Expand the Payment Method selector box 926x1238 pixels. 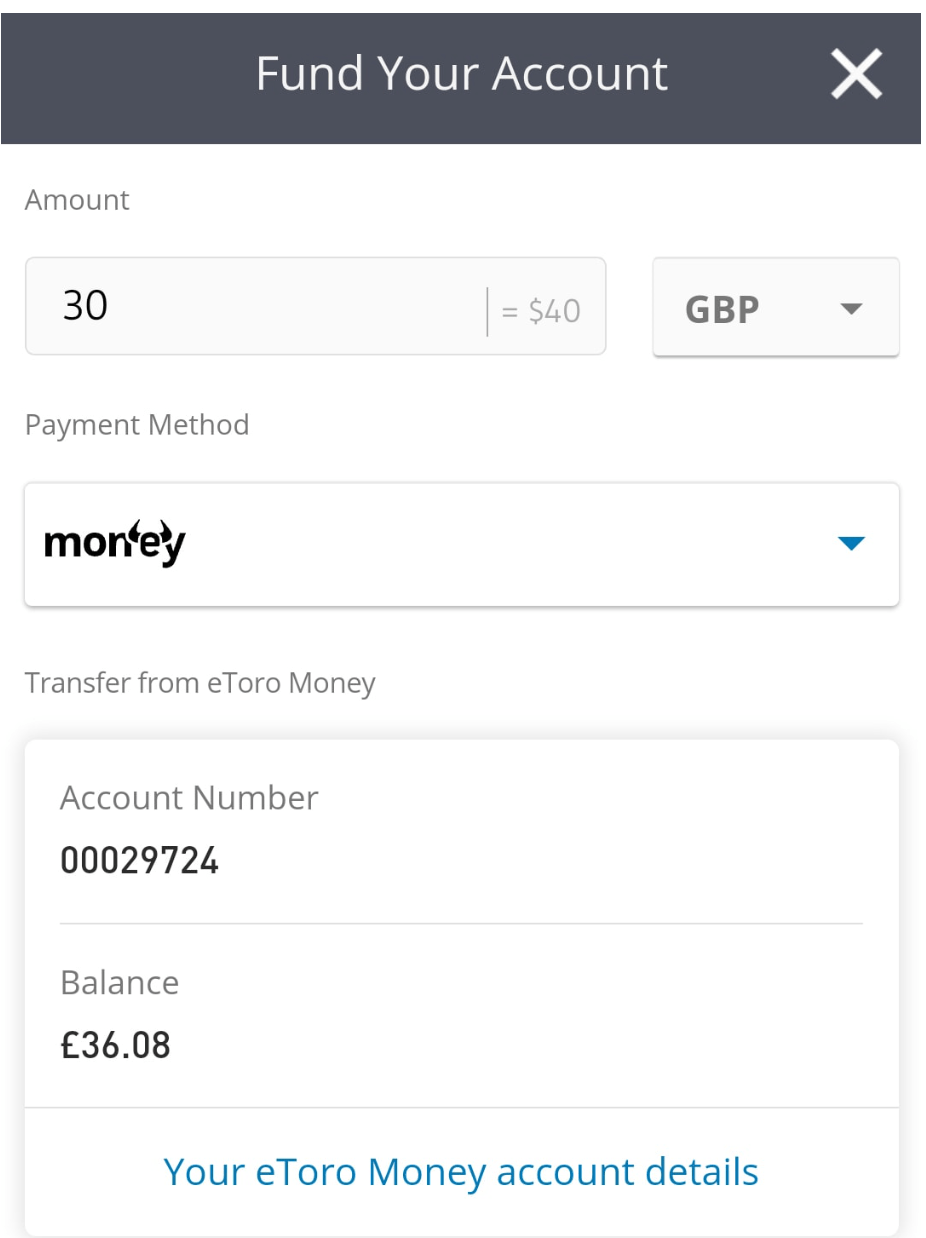click(461, 544)
